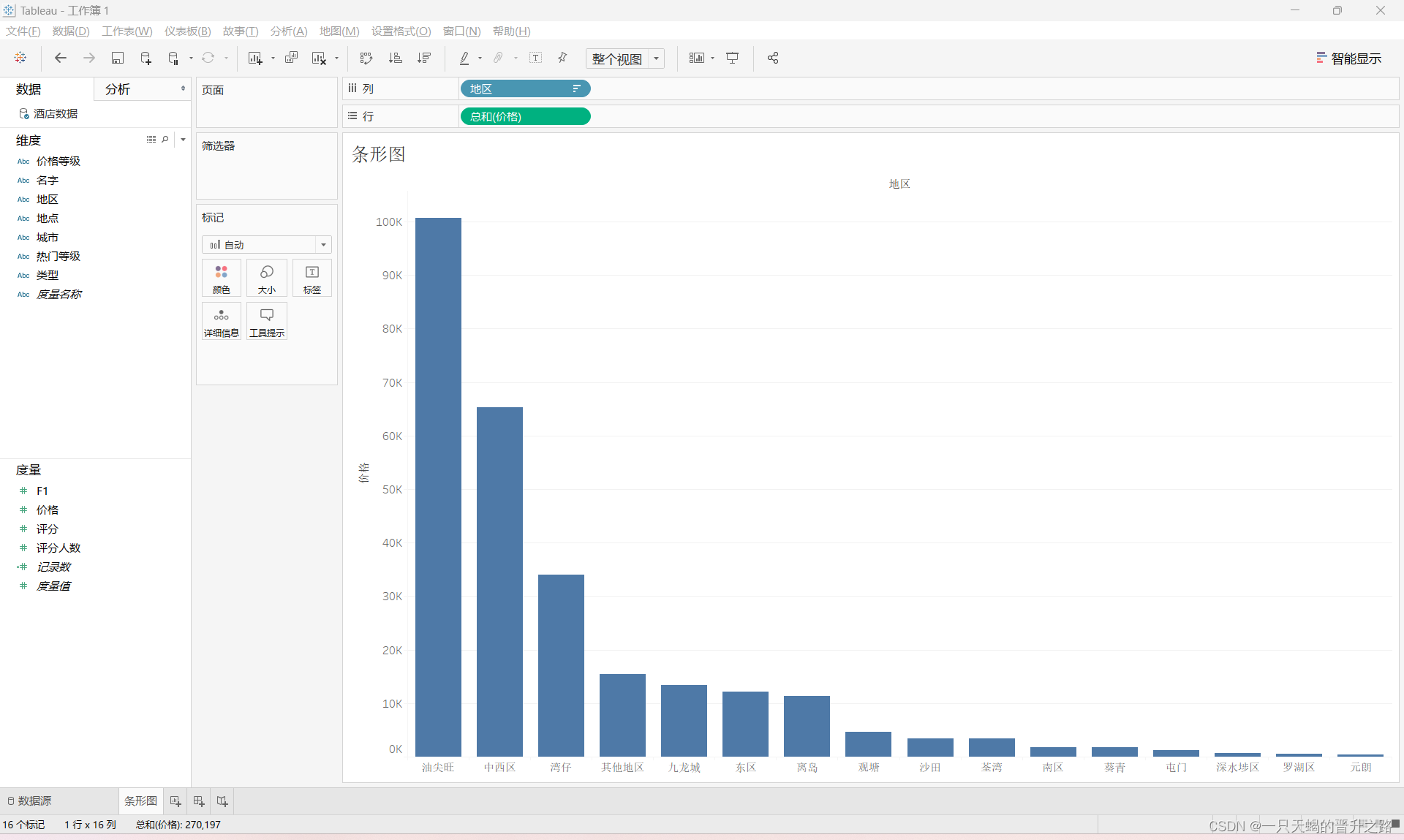The width and height of the screenshot is (1404, 840).
Task: Toggle the dimensions list view icon
Action: click(151, 139)
